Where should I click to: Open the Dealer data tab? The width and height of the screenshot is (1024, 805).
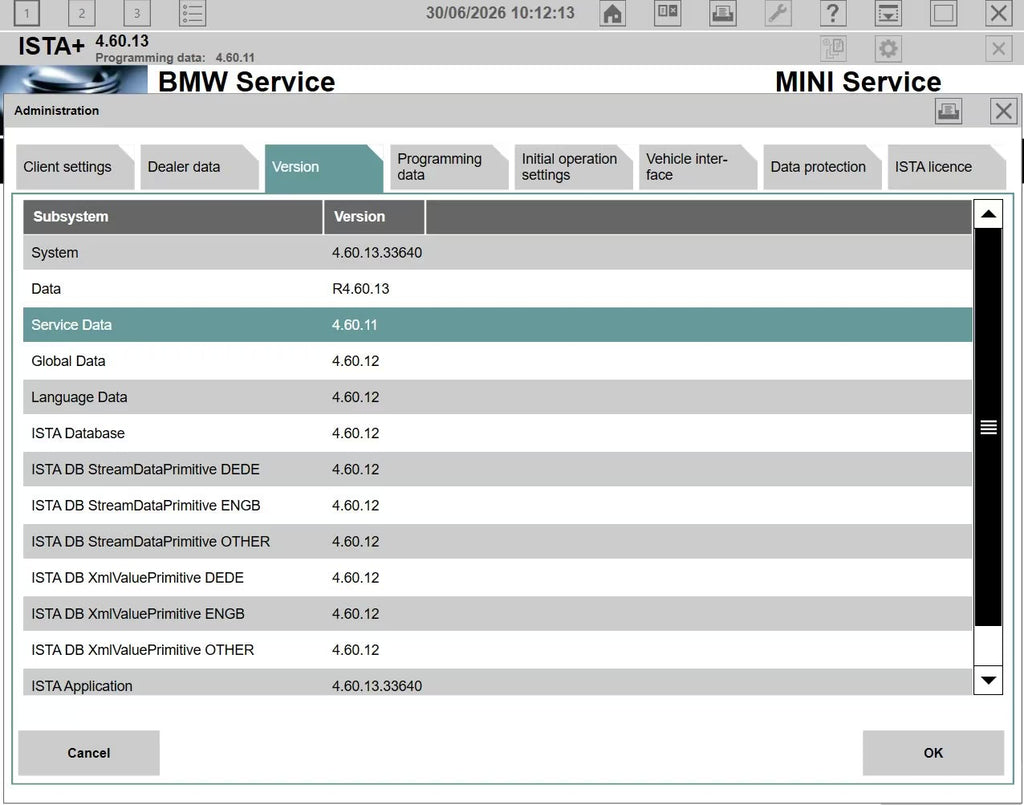click(x=199, y=167)
